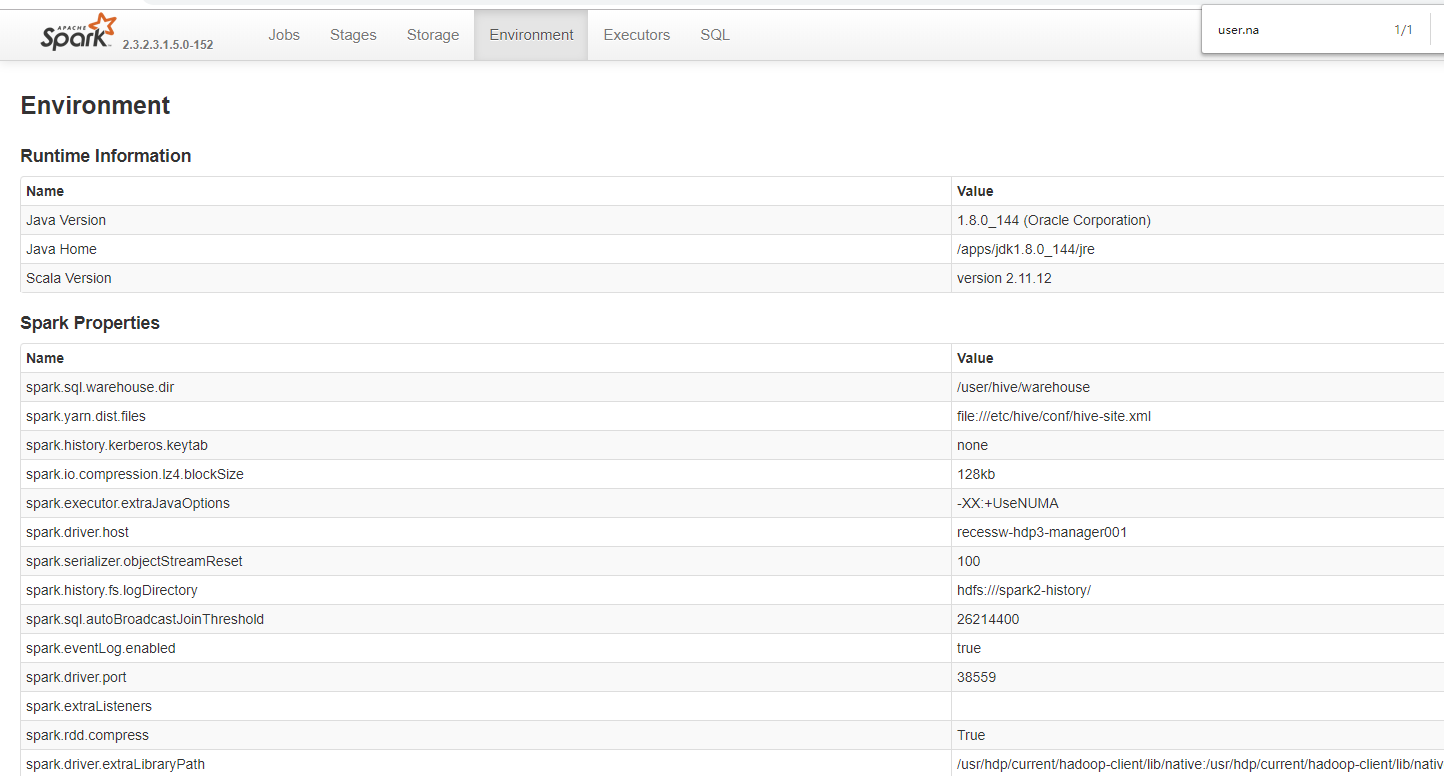This screenshot has height=776, width=1444.
Task: Click spark.sql.warehouse.dir property name
Action: 100,387
